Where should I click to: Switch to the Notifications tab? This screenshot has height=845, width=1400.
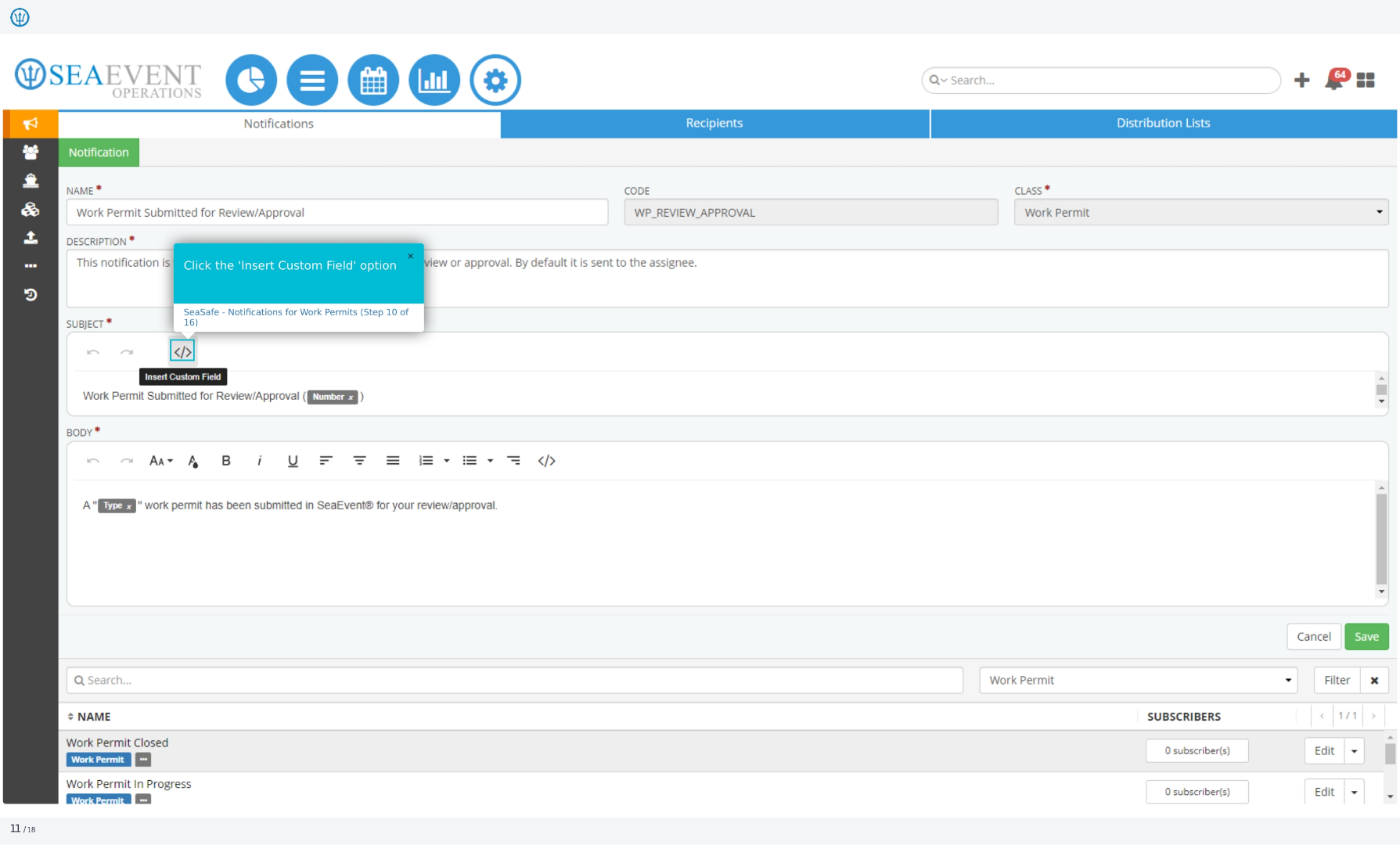pos(279,124)
